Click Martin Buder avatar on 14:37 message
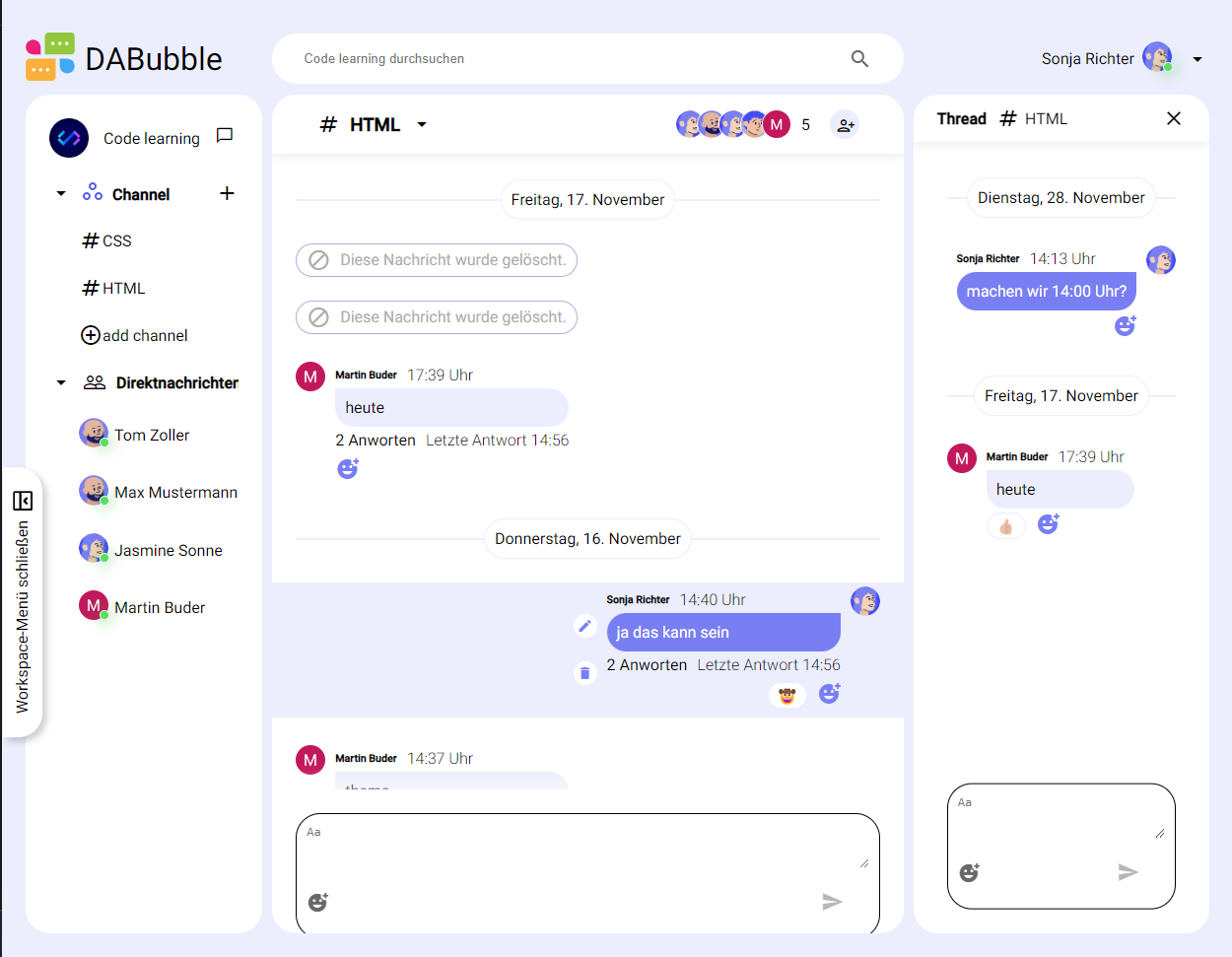The height and width of the screenshot is (957, 1232). point(310,760)
